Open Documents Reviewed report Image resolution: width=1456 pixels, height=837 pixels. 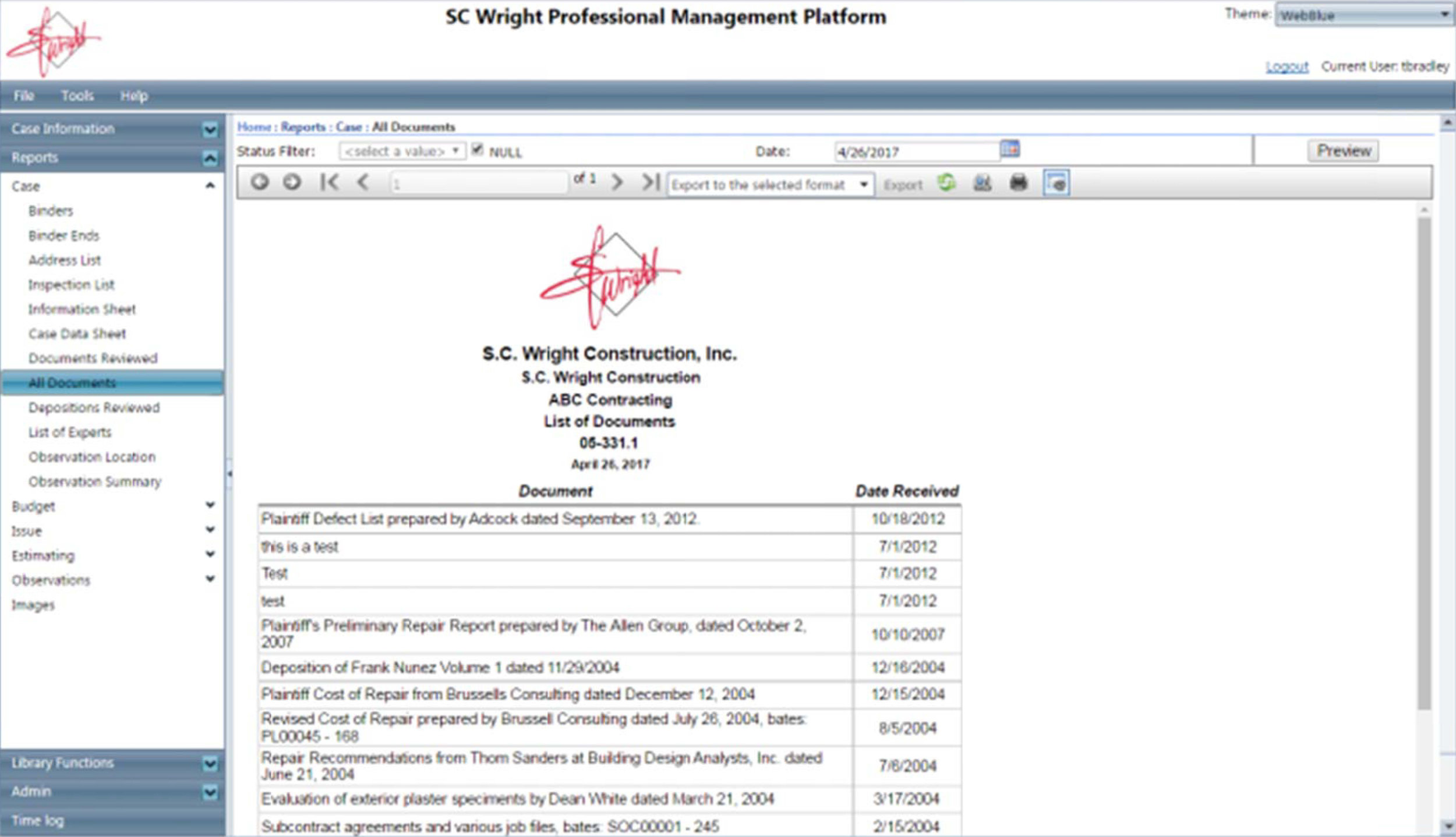tap(93, 358)
